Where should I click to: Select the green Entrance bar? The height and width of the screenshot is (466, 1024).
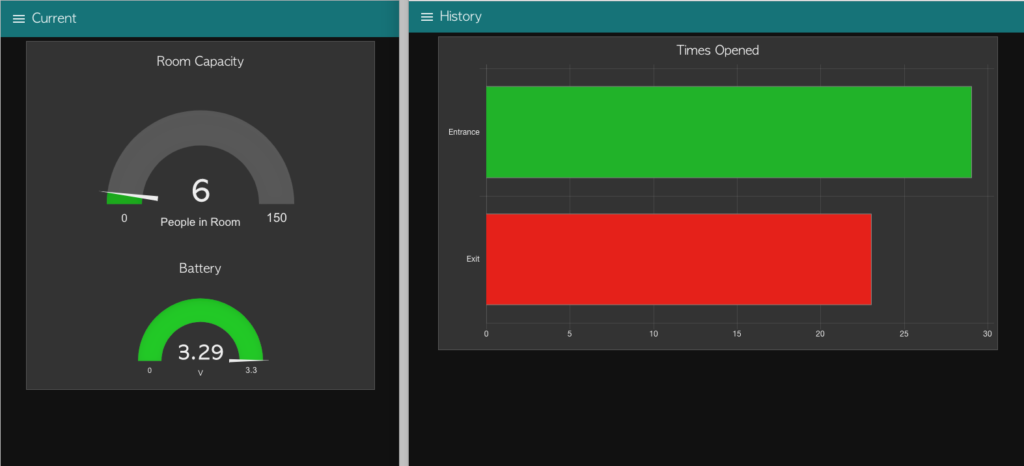click(x=729, y=132)
